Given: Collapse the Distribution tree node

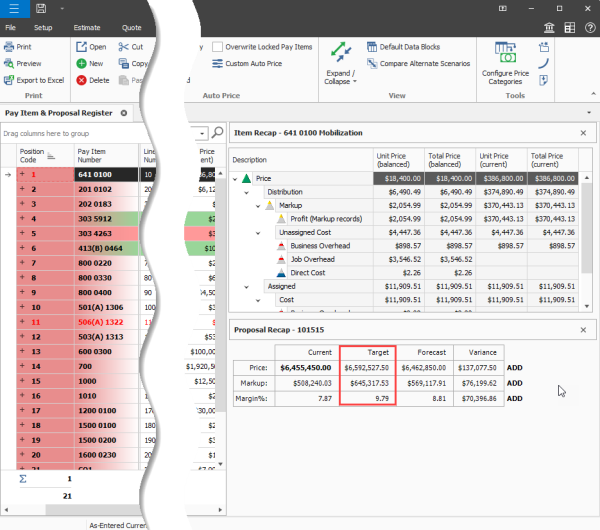Looking at the screenshot, I should [247, 192].
